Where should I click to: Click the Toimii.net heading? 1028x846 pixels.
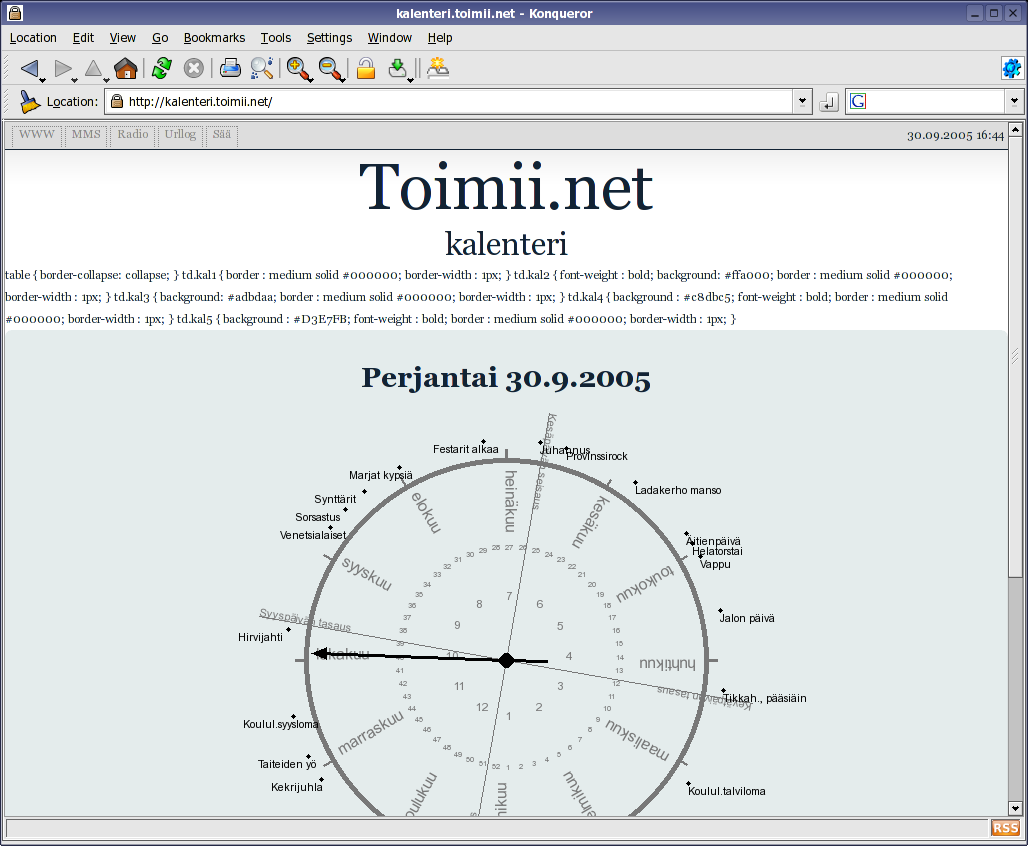506,188
